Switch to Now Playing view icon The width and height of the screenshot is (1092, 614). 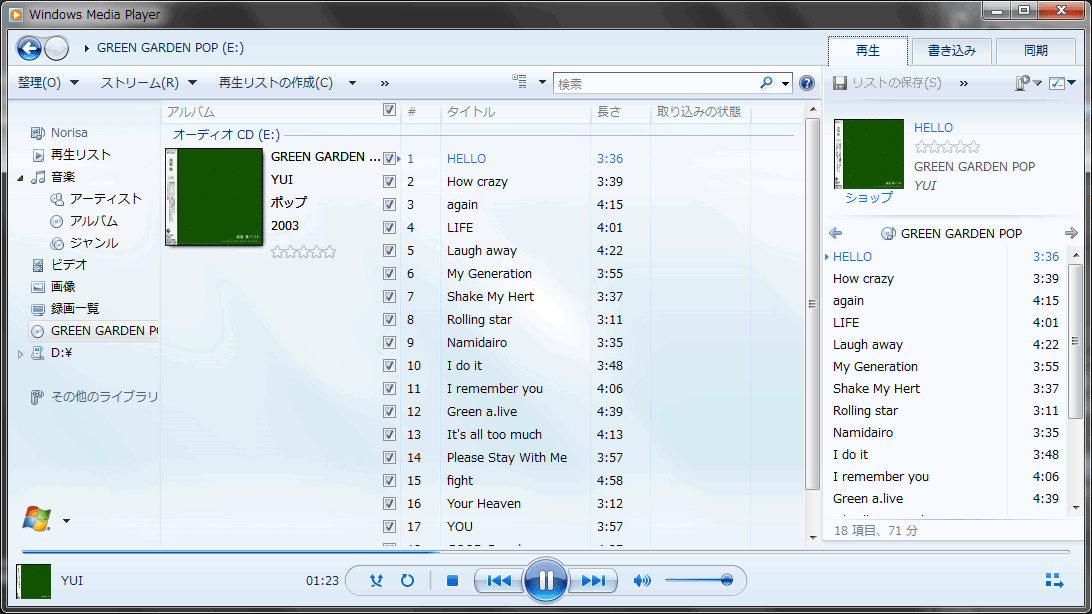(1054, 581)
